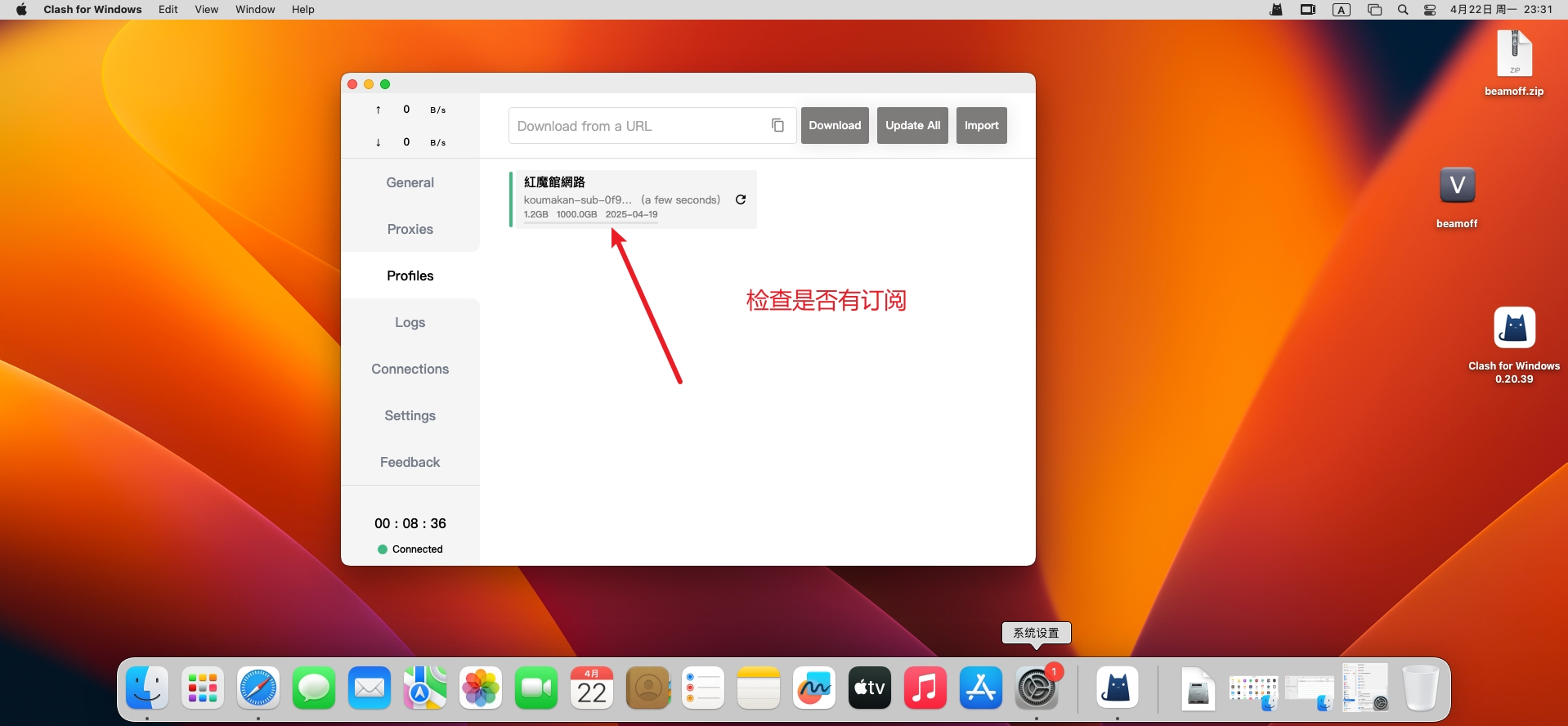Viewport: 1568px width, 726px height.
Task: Open the Logs tab
Action: click(410, 322)
